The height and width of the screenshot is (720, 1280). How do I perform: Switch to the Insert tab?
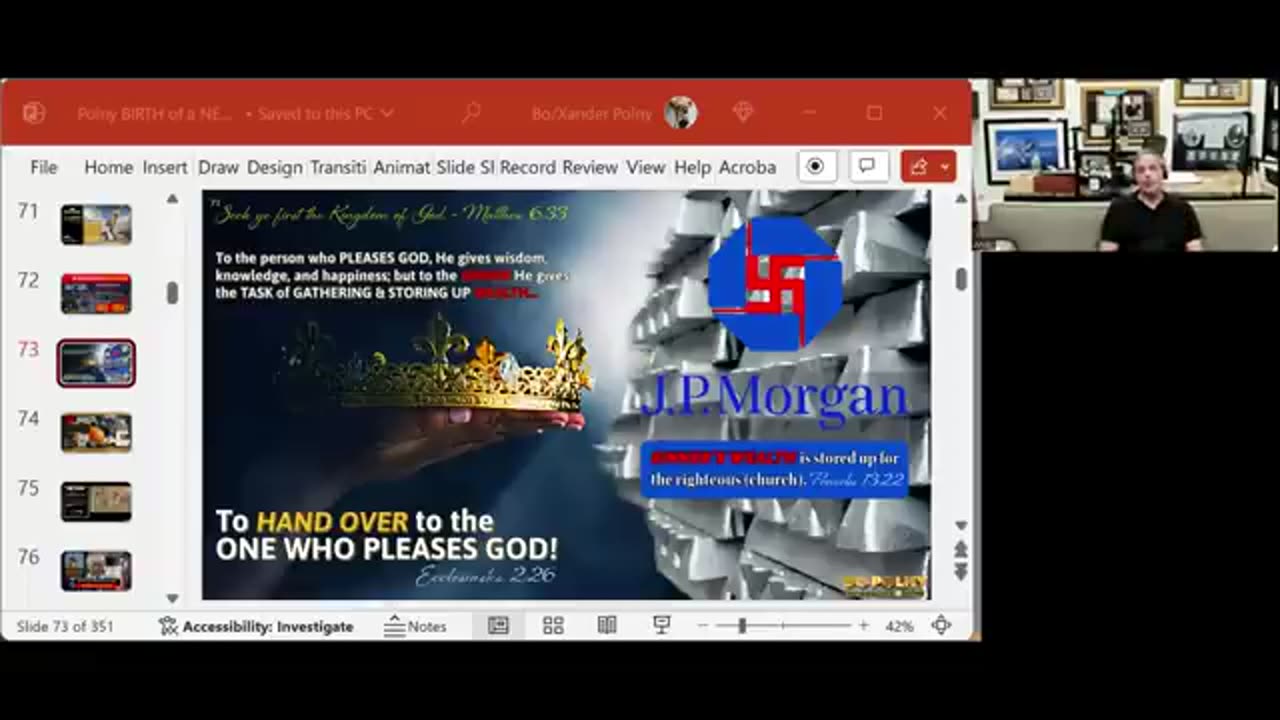165,167
